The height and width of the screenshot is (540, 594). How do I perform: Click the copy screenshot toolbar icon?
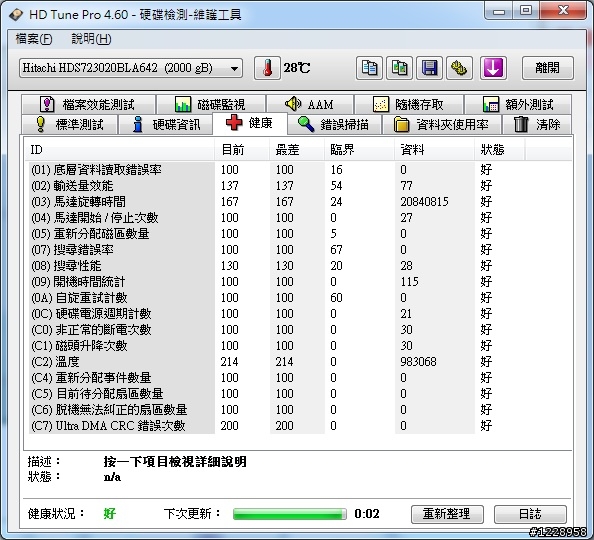point(399,68)
